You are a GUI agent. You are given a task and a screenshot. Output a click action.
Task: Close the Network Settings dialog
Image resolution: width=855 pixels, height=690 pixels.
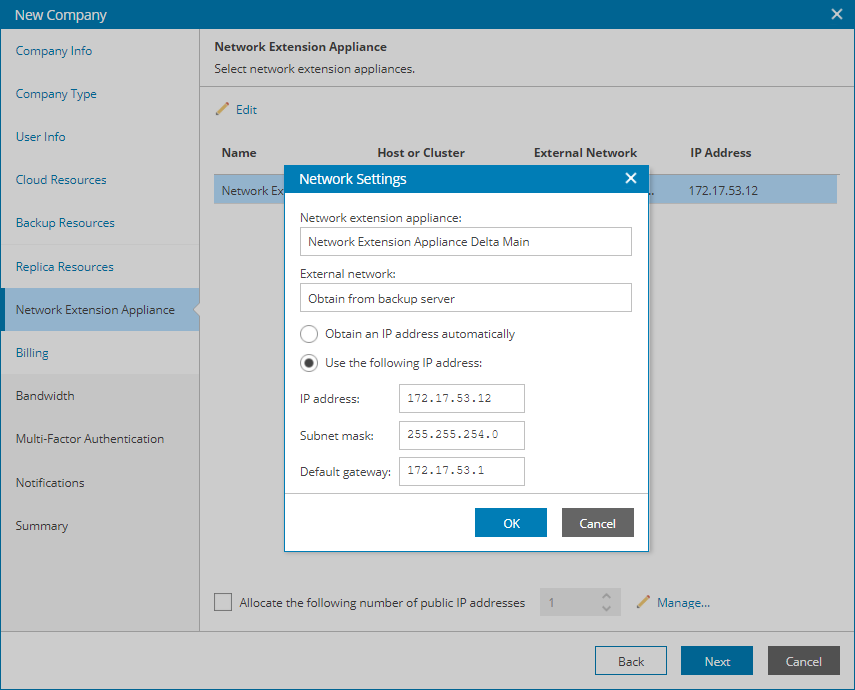click(x=630, y=179)
